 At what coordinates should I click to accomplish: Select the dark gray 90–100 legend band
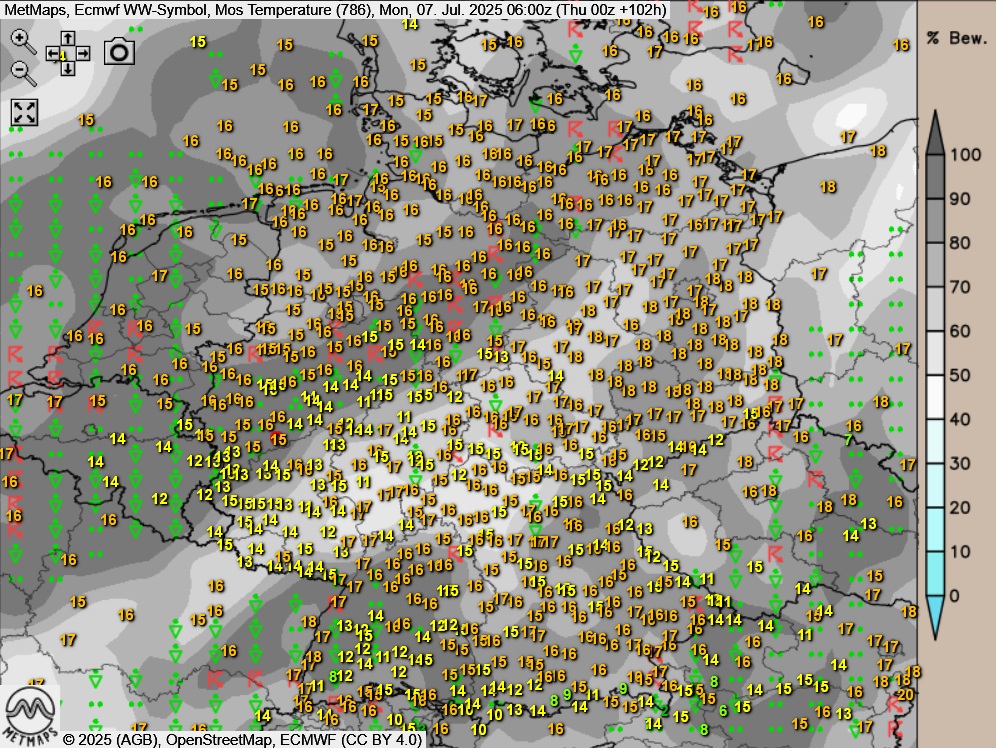(x=935, y=177)
